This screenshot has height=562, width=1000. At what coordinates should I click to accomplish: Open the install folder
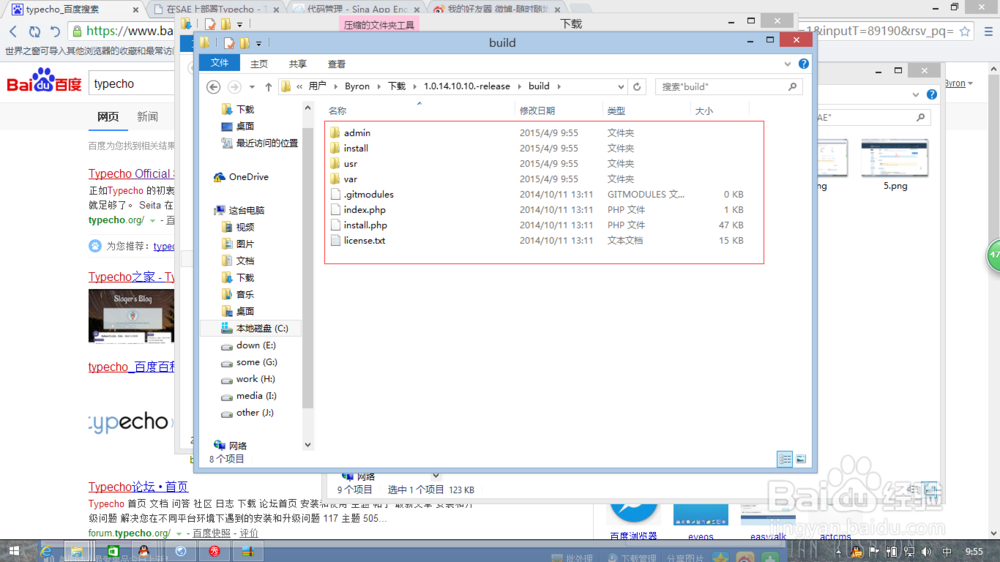tap(355, 148)
